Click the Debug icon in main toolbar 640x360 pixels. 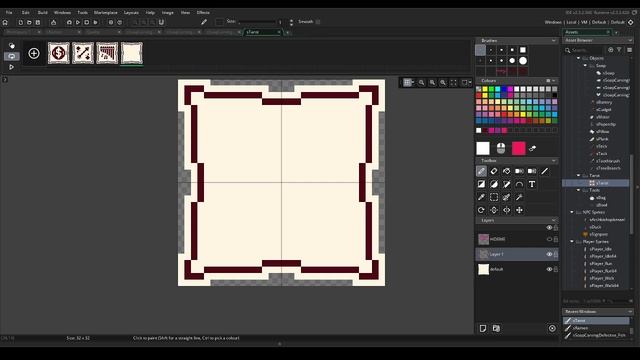click(x=69, y=22)
